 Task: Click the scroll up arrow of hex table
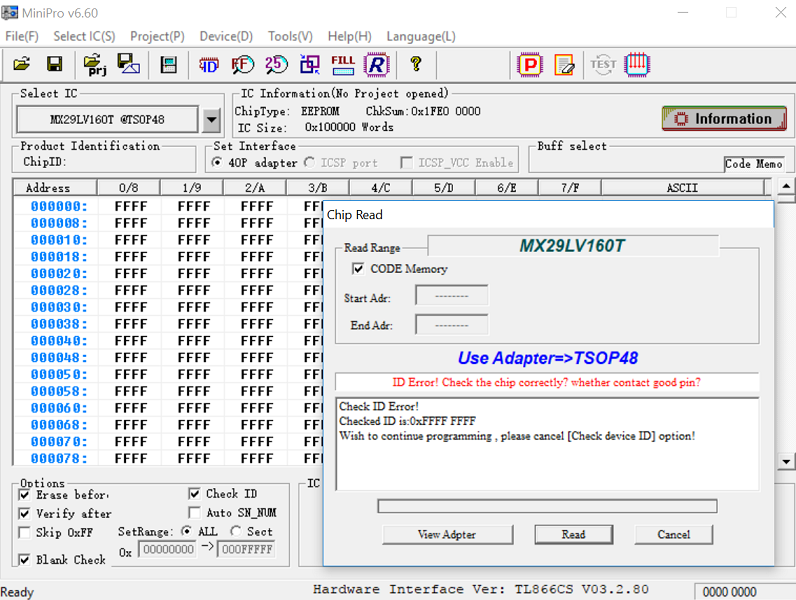(x=786, y=187)
